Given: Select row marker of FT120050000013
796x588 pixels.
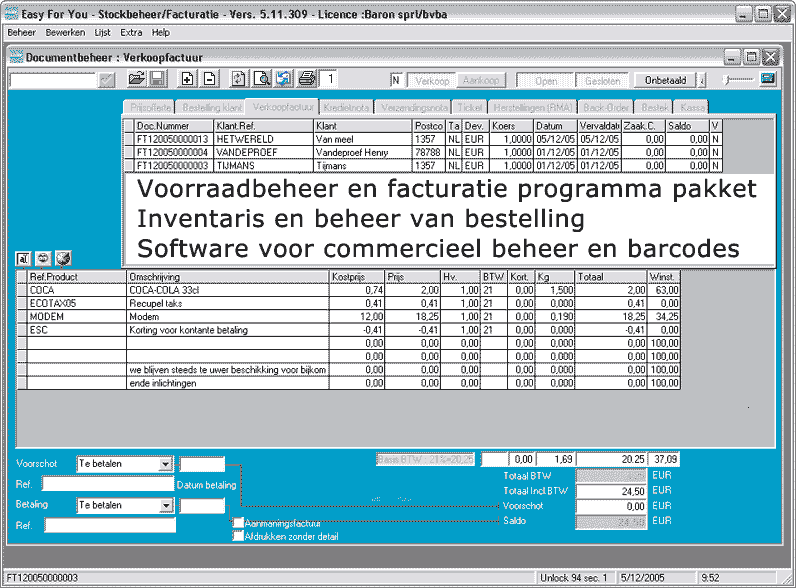Looking at the screenshot, I should 129,139.
